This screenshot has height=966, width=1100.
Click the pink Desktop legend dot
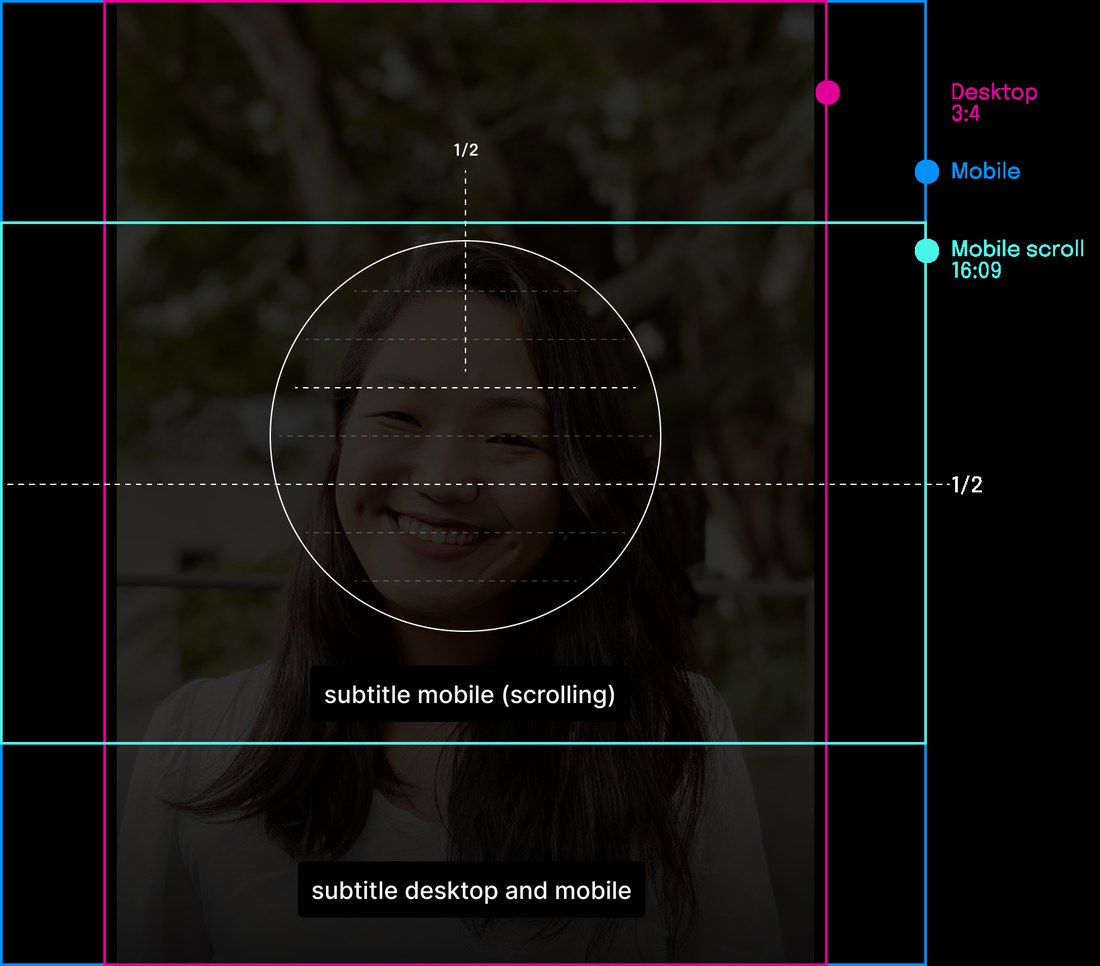[x=828, y=93]
